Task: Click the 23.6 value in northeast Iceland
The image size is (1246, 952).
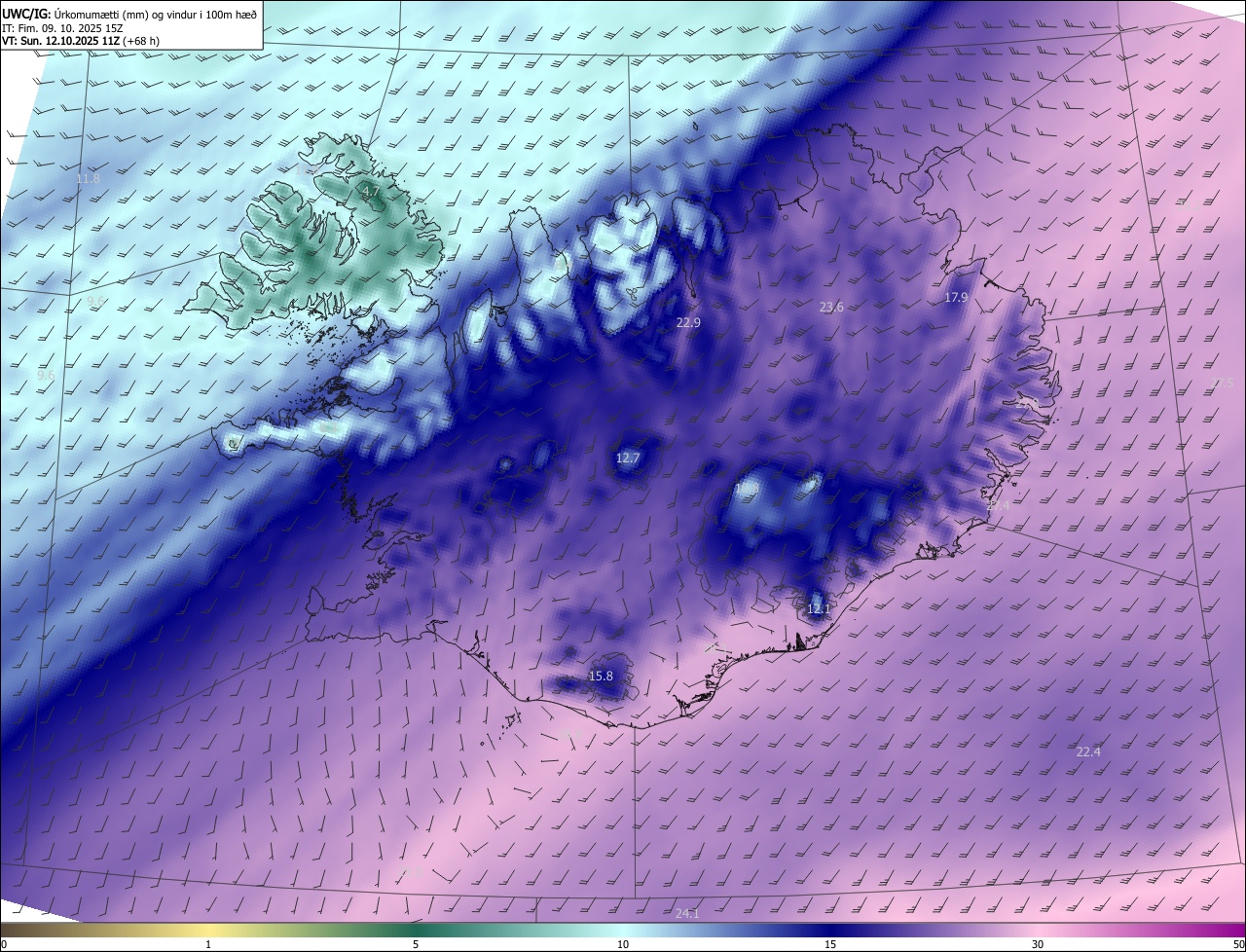Action: [x=831, y=307]
